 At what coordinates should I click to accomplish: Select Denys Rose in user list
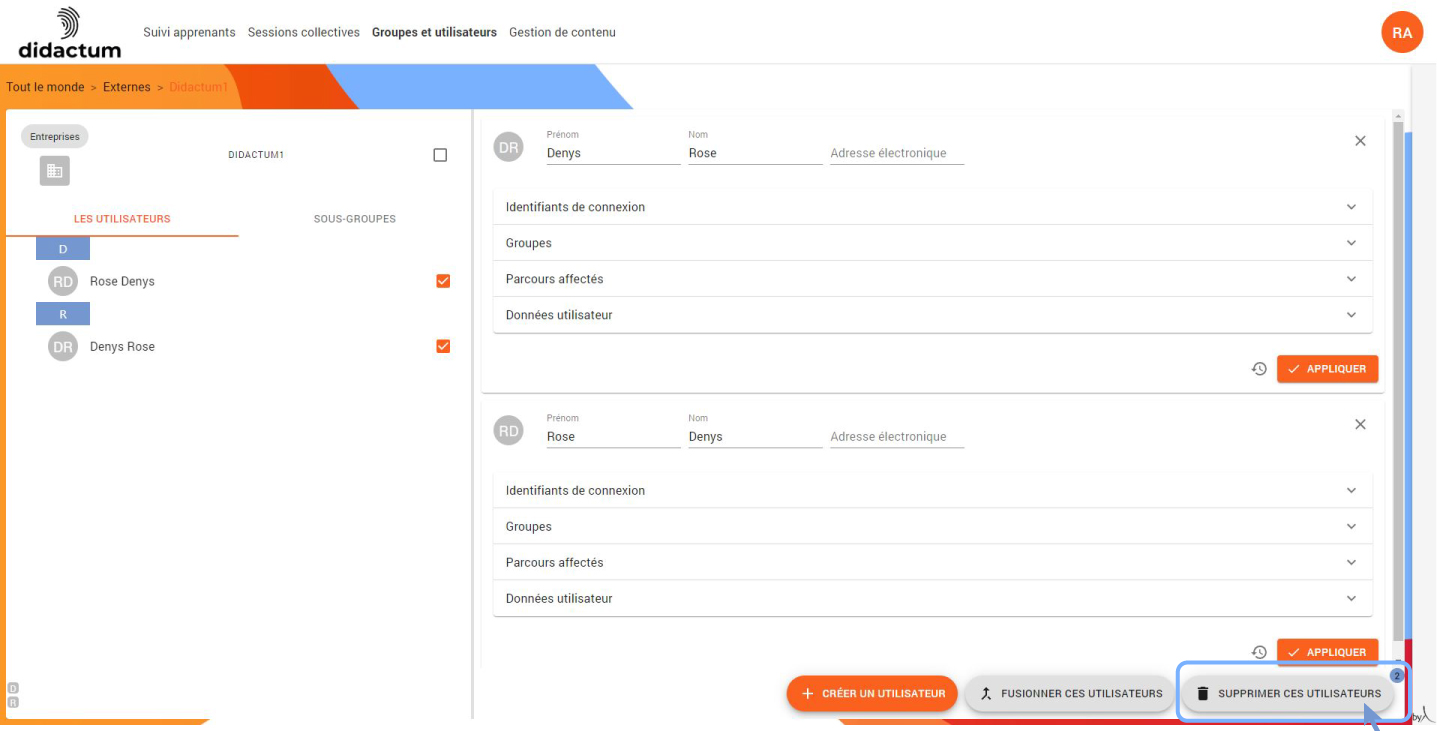[122, 347]
